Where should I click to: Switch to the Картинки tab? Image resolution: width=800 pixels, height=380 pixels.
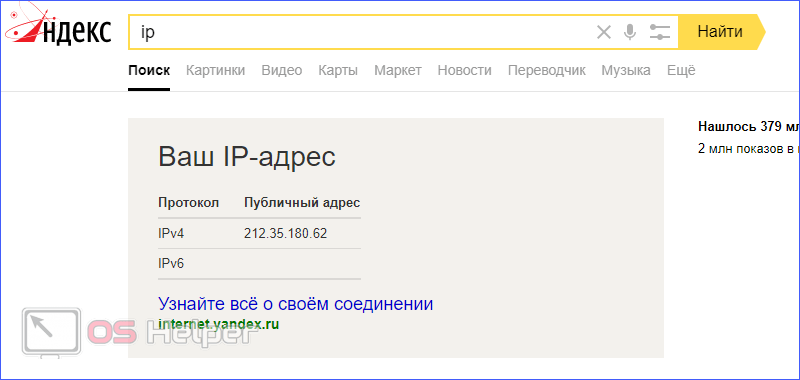coord(215,70)
